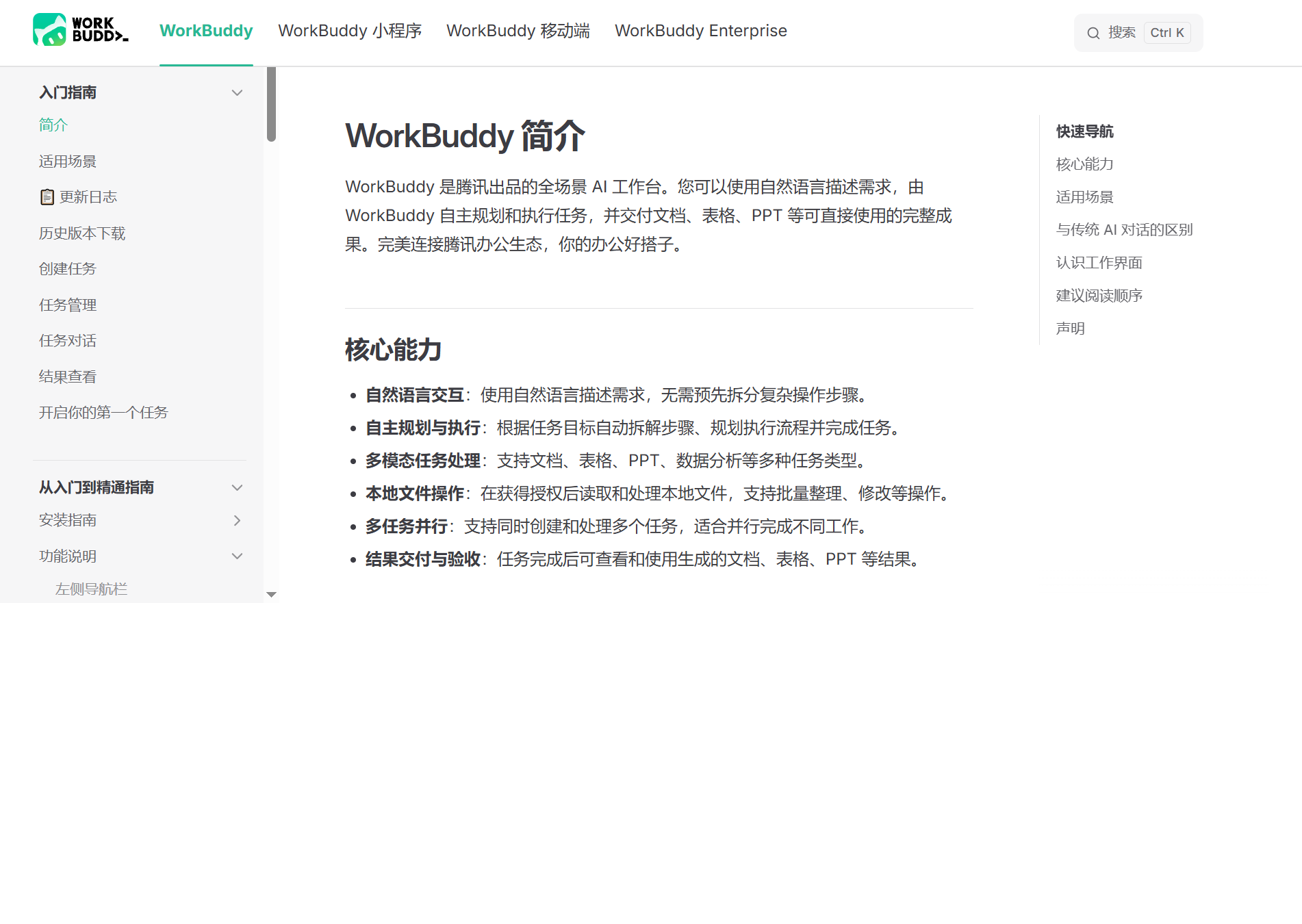Screen dimensions: 1302x924
Task: Collapse the 从入门到精通指南 section
Action: tap(237, 487)
